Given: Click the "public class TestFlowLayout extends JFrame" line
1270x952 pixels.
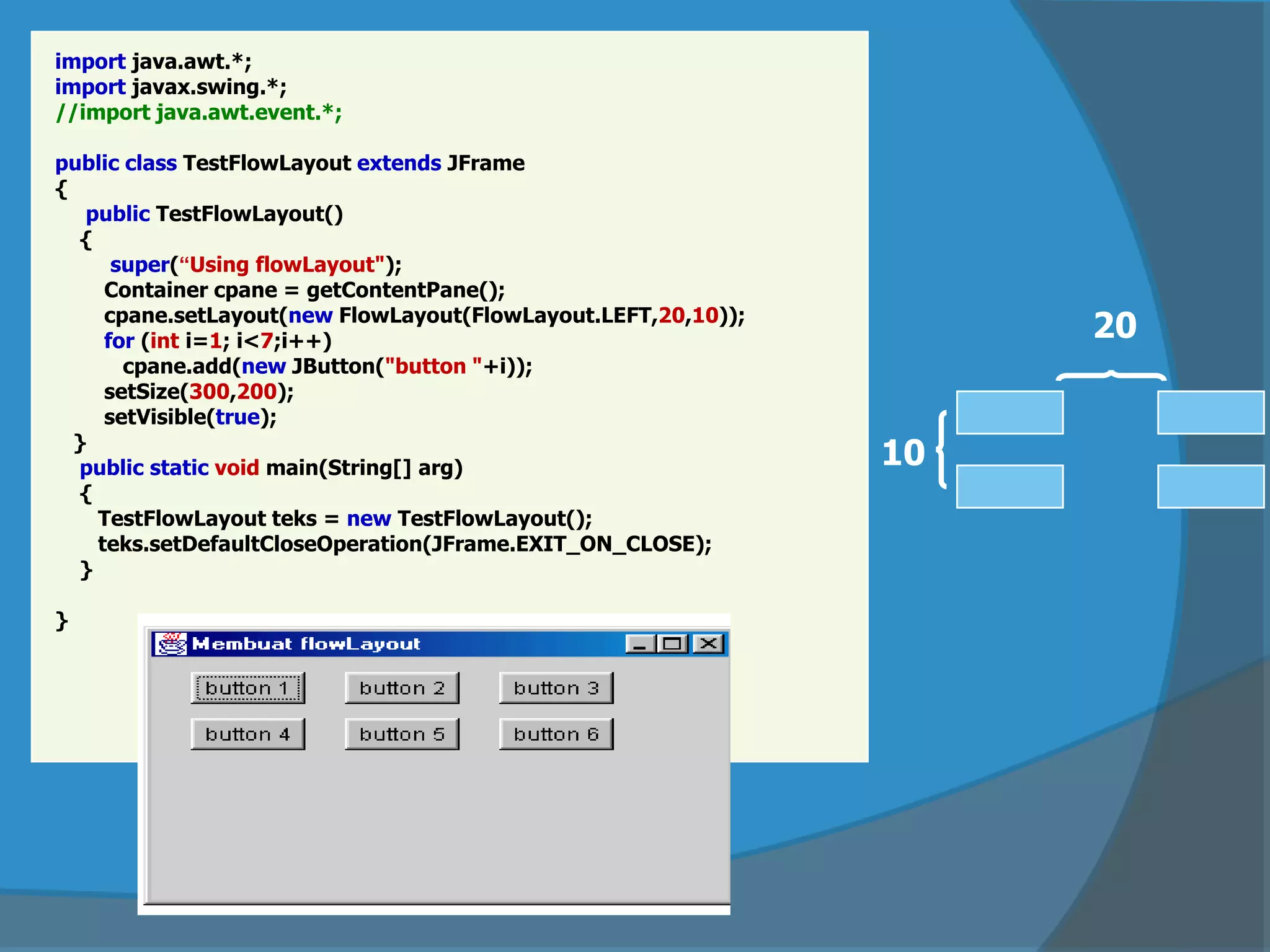Looking at the screenshot, I should click(290, 163).
